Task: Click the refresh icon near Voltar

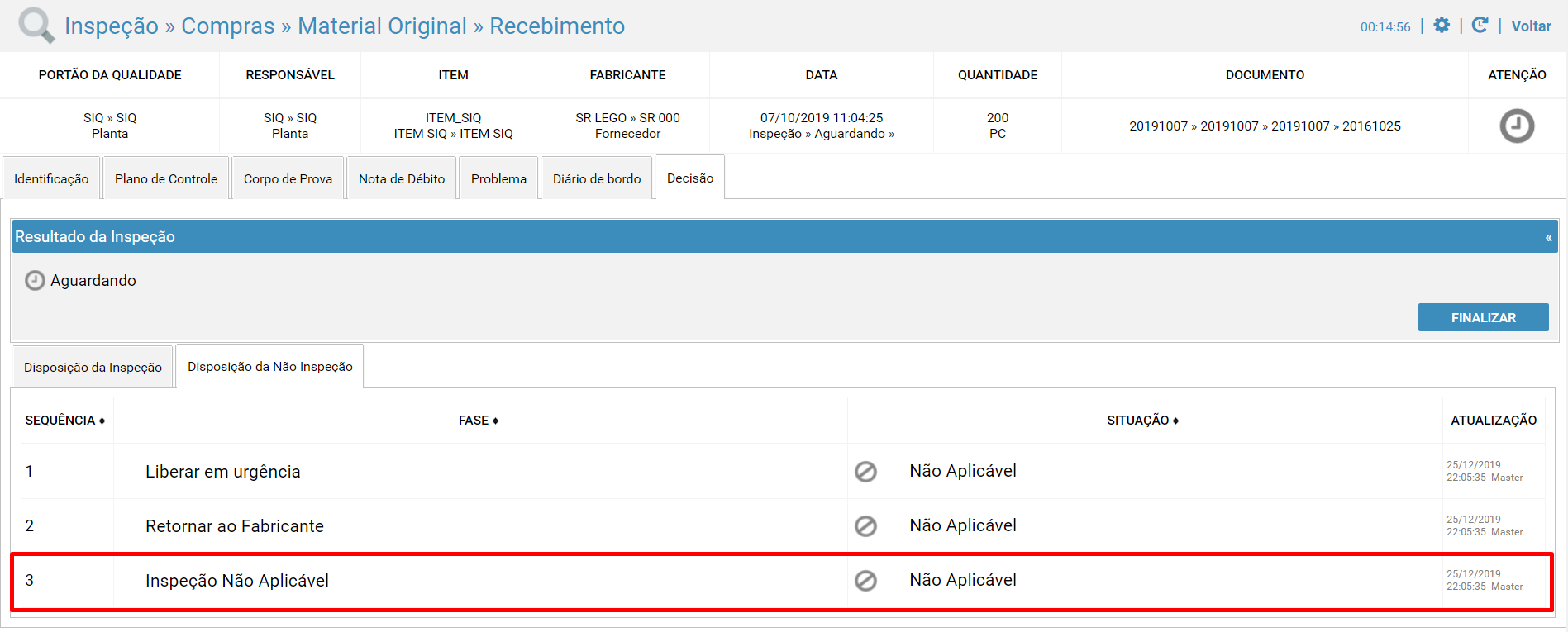Action: (x=1480, y=25)
